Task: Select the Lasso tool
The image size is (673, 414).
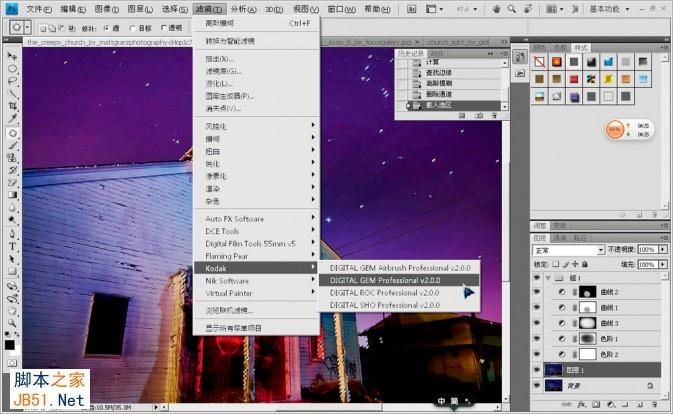Action: pos(12,81)
